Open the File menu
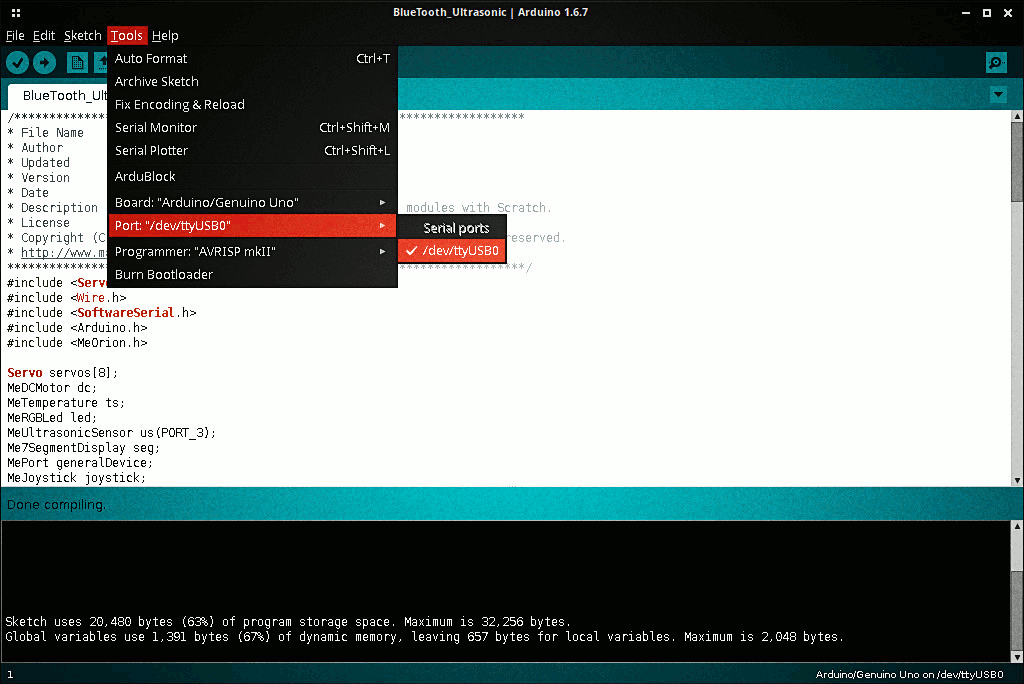Viewport: 1024px width, 684px height. click(x=15, y=35)
